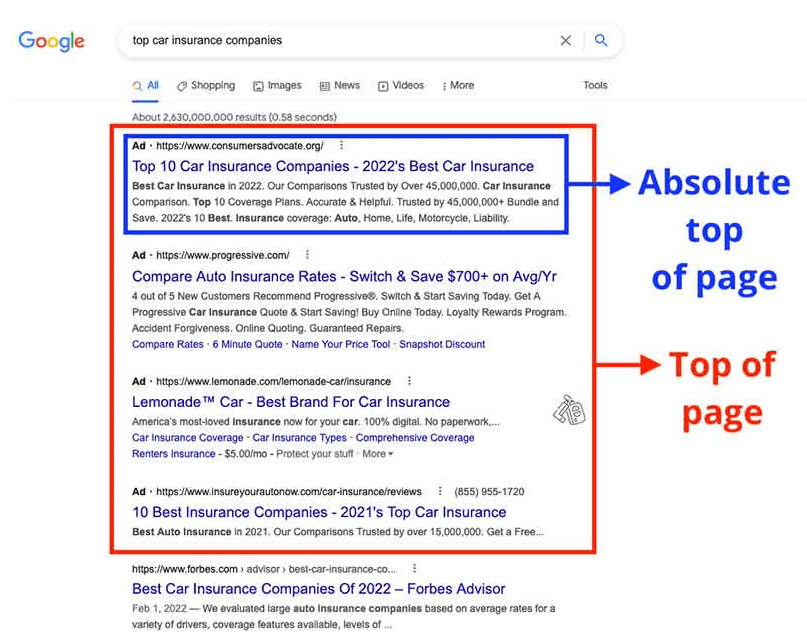This screenshot has height=639, width=807.
Task: Open the Videos tab
Action: tap(401, 85)
